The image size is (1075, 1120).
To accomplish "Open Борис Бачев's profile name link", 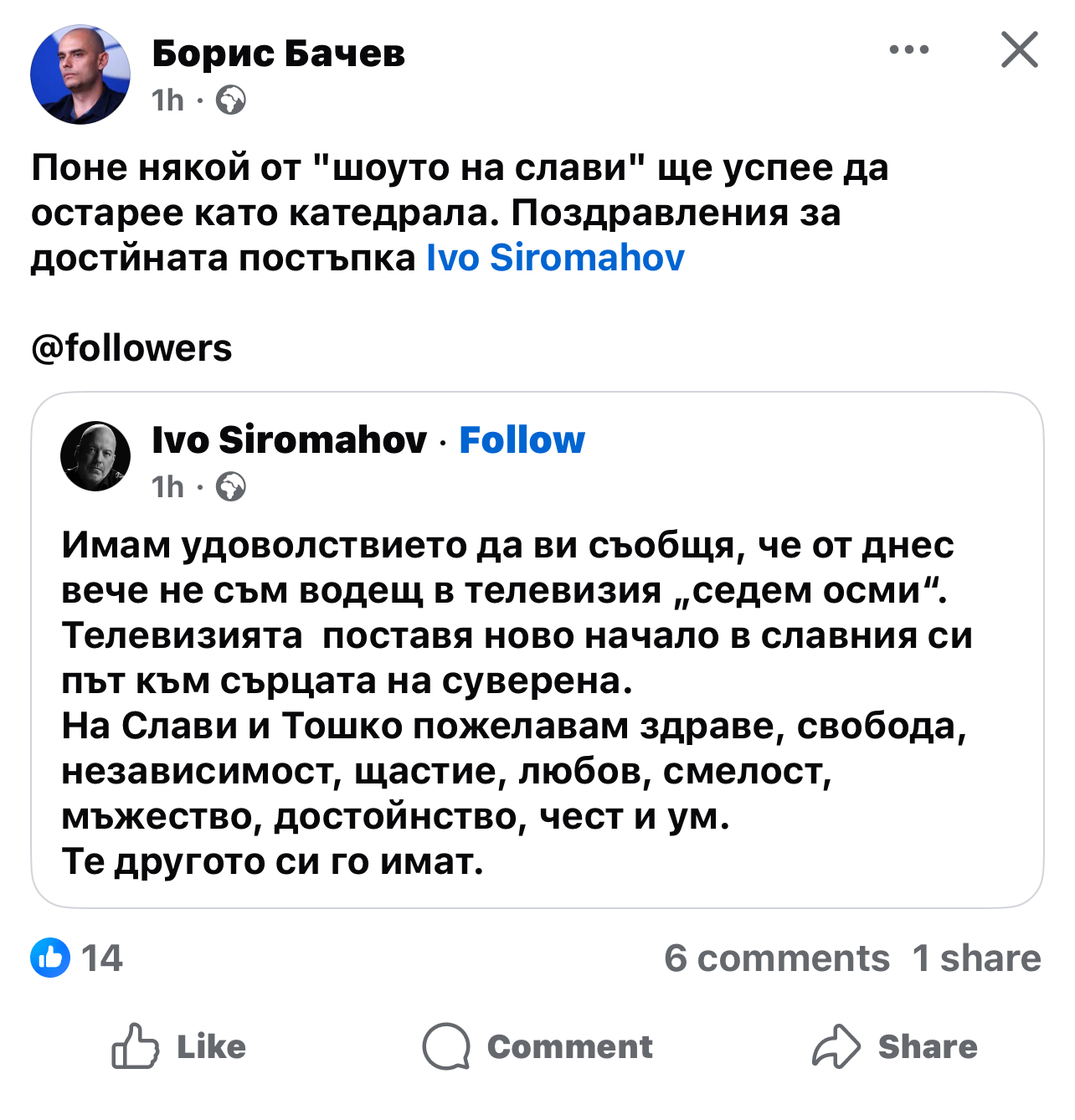I will (x=278, y=54).
